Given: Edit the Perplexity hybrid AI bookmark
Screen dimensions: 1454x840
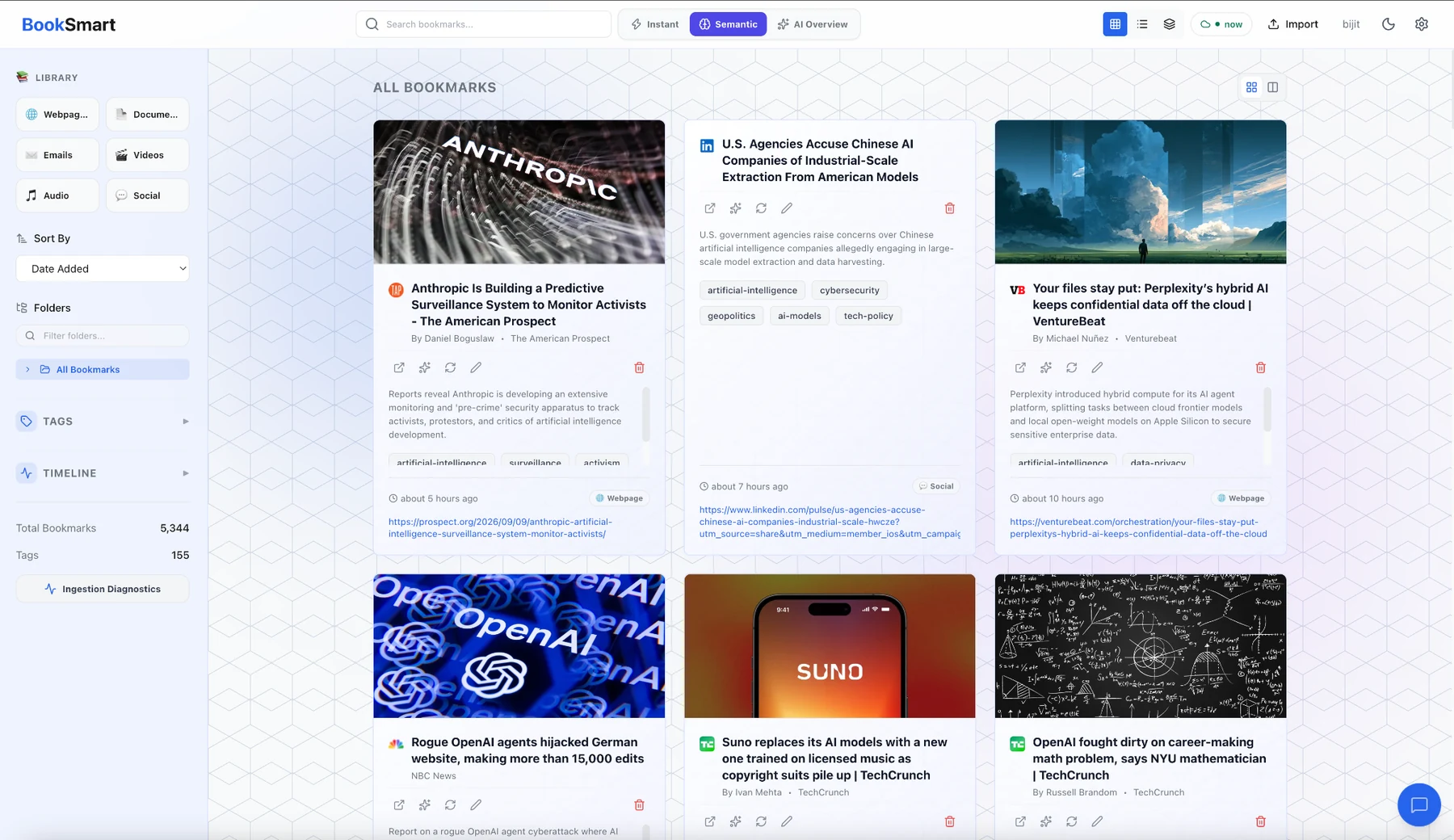Looking at the screenshot, I should [x=1097, y=367].
